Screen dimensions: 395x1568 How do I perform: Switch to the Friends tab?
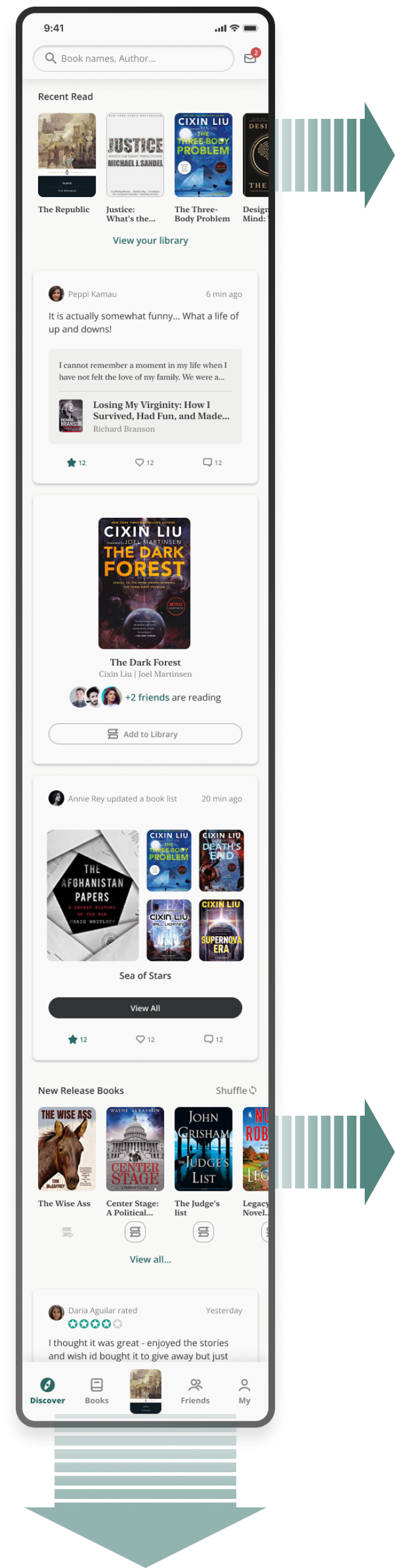195,1392
